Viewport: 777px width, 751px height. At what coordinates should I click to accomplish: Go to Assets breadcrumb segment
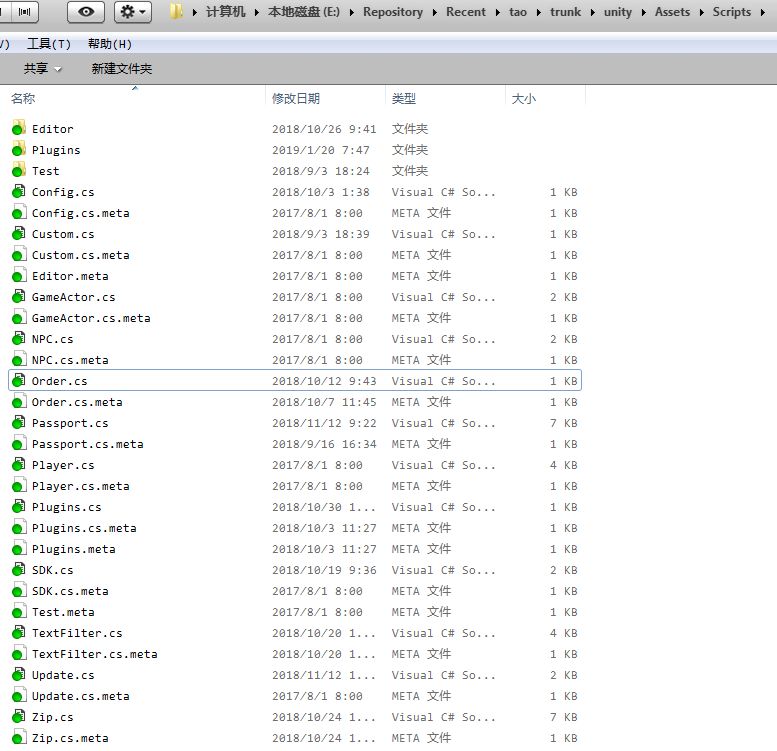pos(672,12)
